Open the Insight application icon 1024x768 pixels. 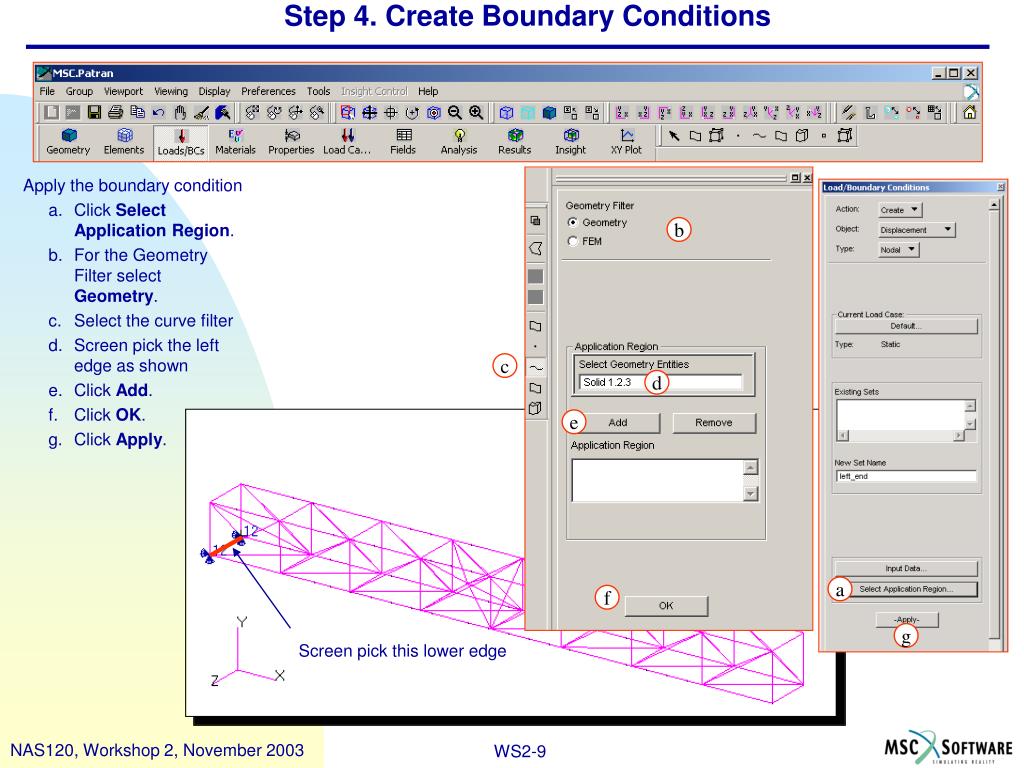click(x=571, y=142)
